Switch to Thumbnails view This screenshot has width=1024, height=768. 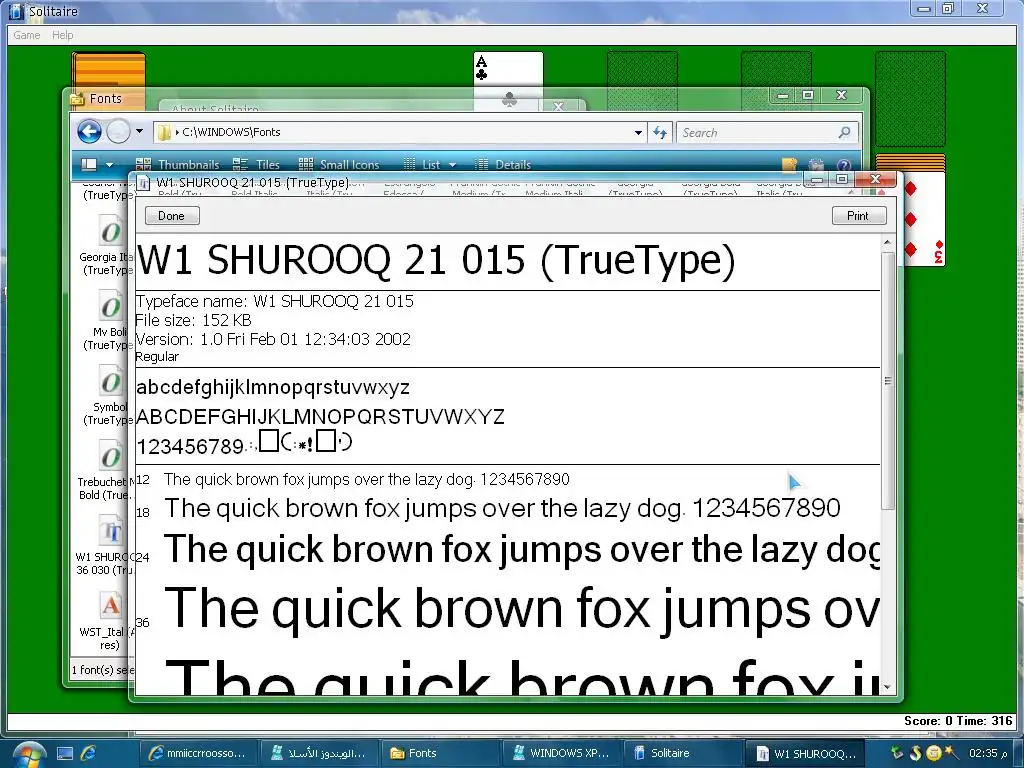pos(178,165)
